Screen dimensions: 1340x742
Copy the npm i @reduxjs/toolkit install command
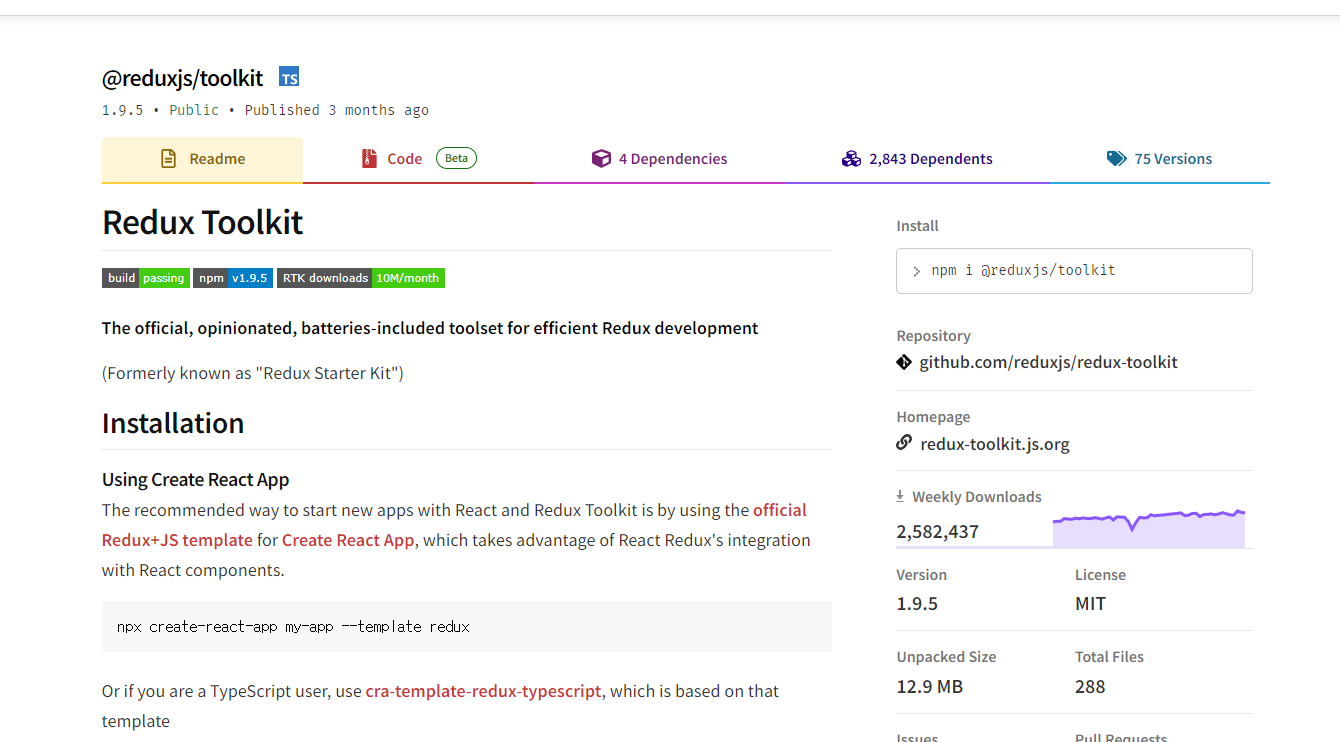1074,271
